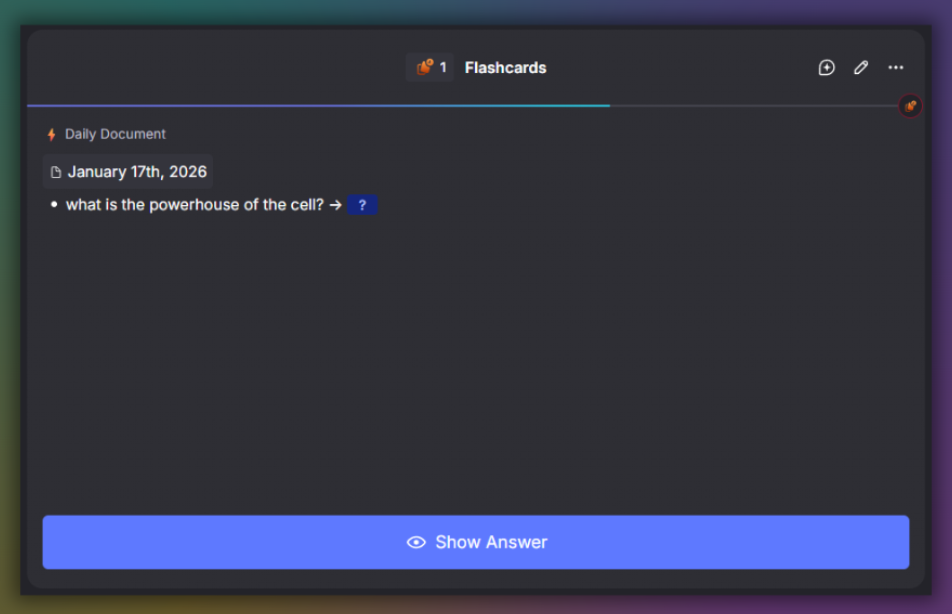Click the orange deck icon beside Flashcards title

click(x=424, y=67)
